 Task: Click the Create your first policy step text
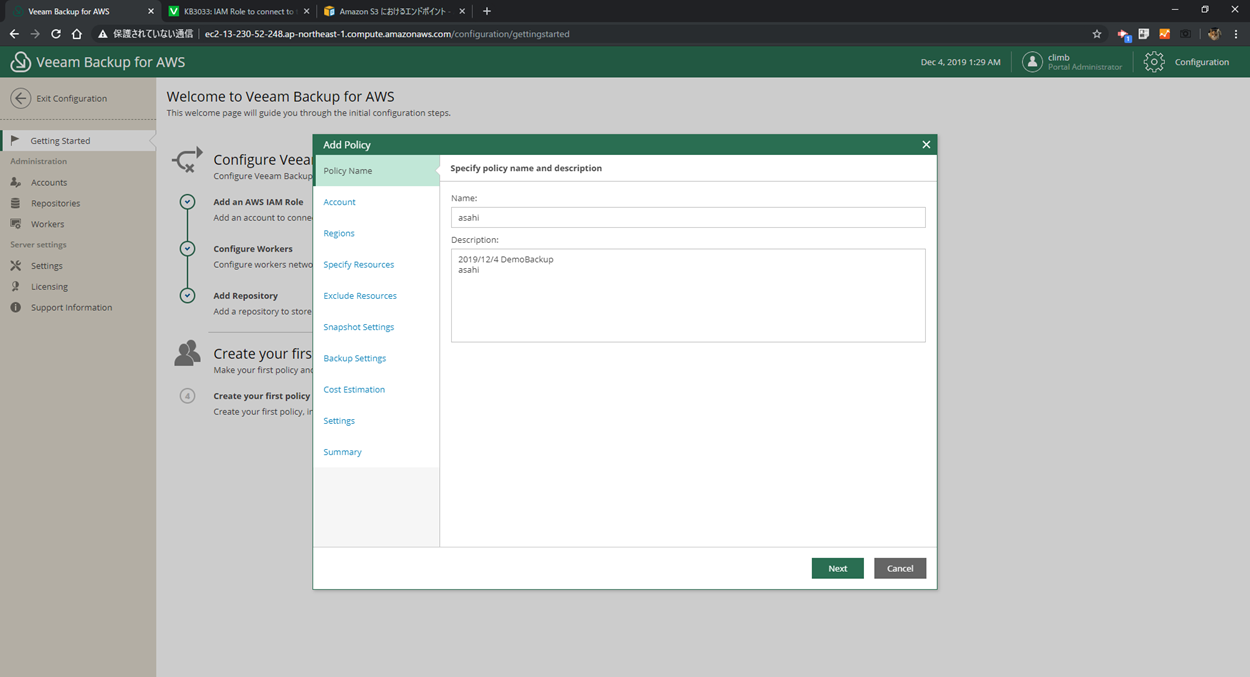click(261, 396)
